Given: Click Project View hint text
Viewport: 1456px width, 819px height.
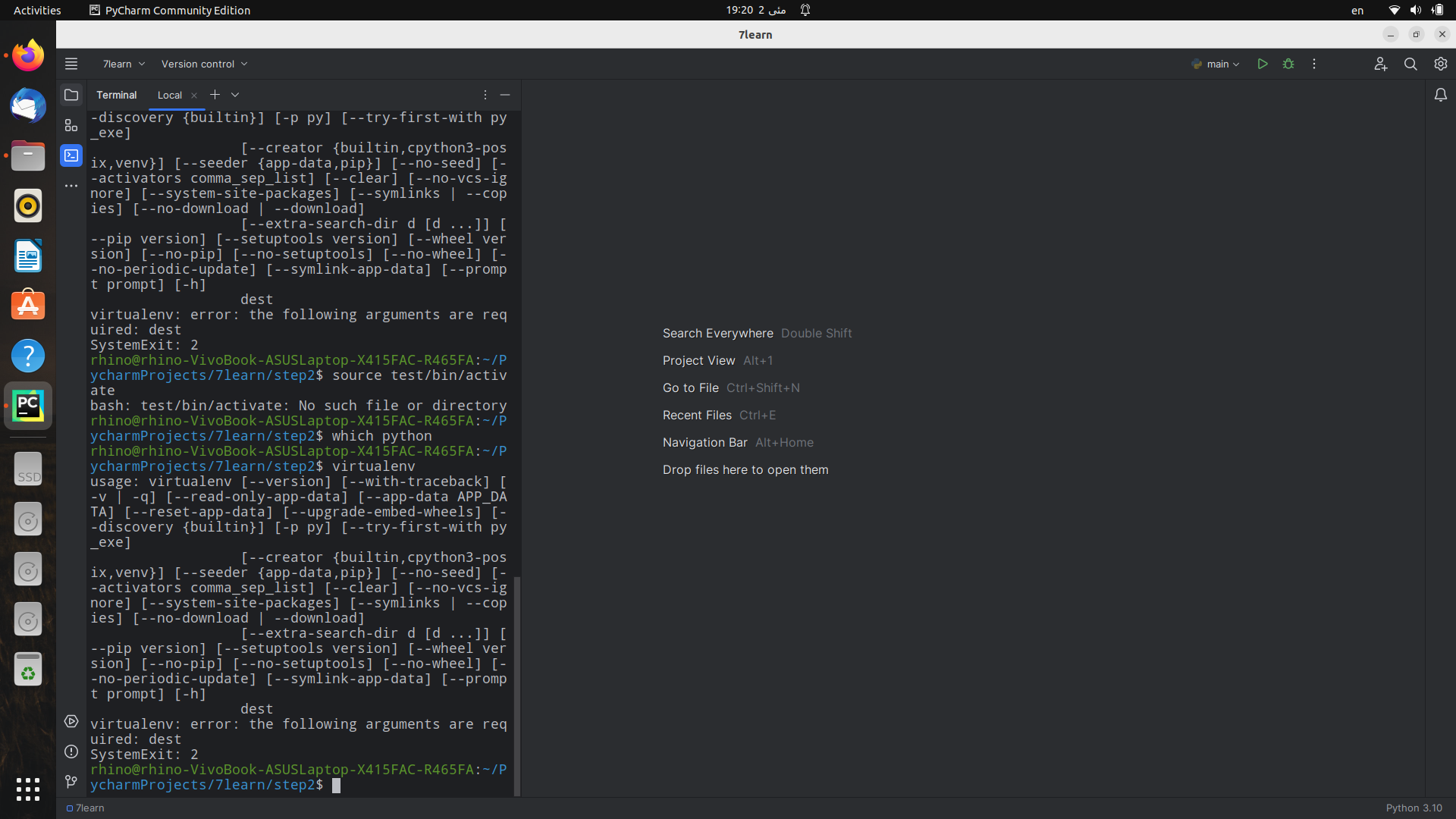Looking at the screenshot, I should pos(698,360).
